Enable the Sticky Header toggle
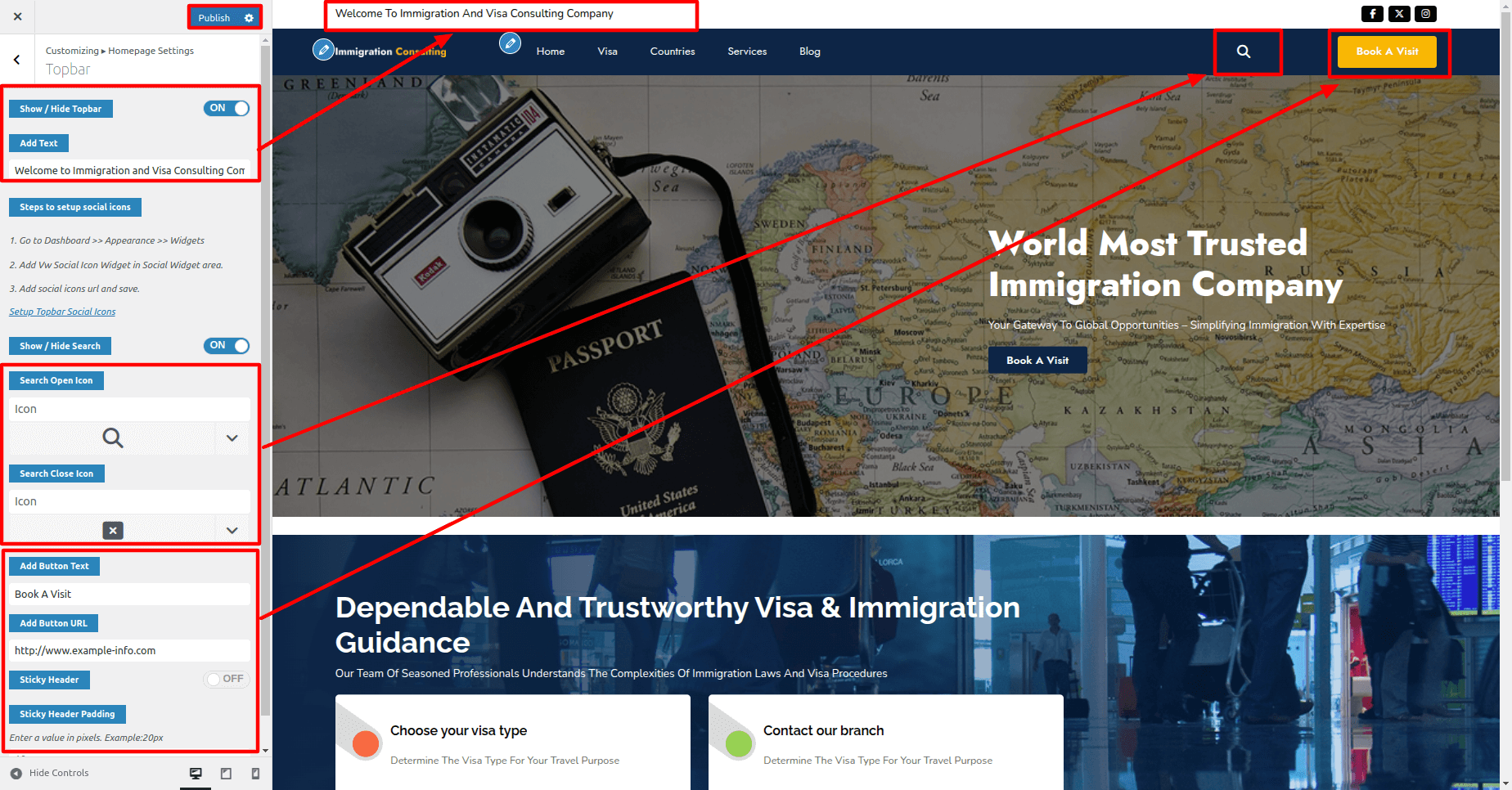1512x790 pixels. tap(227, 679)
